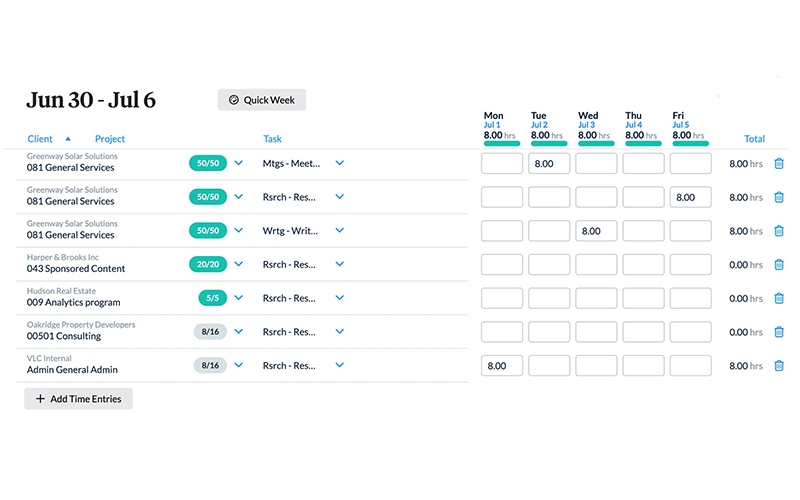This screenshot has height=500, width=800.
Task: Click the Task column header
Action: [272, 139]
